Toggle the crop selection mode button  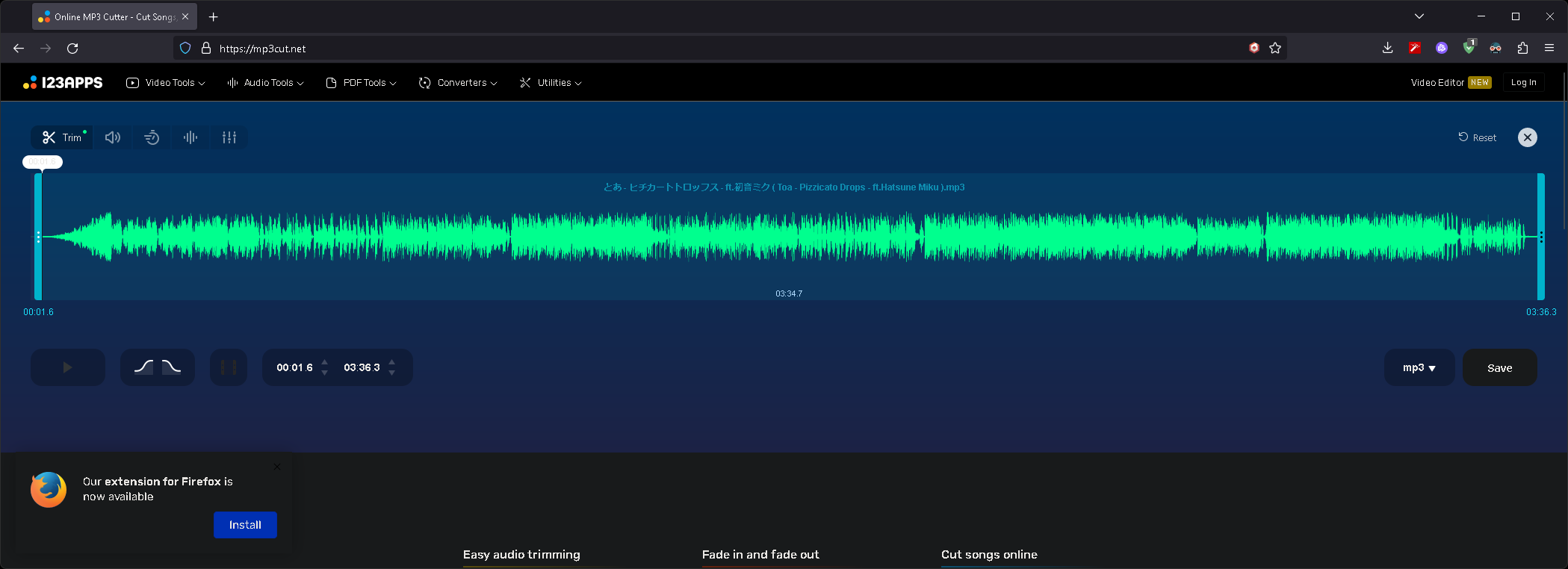pyautogui.click(x=229, y=367)
